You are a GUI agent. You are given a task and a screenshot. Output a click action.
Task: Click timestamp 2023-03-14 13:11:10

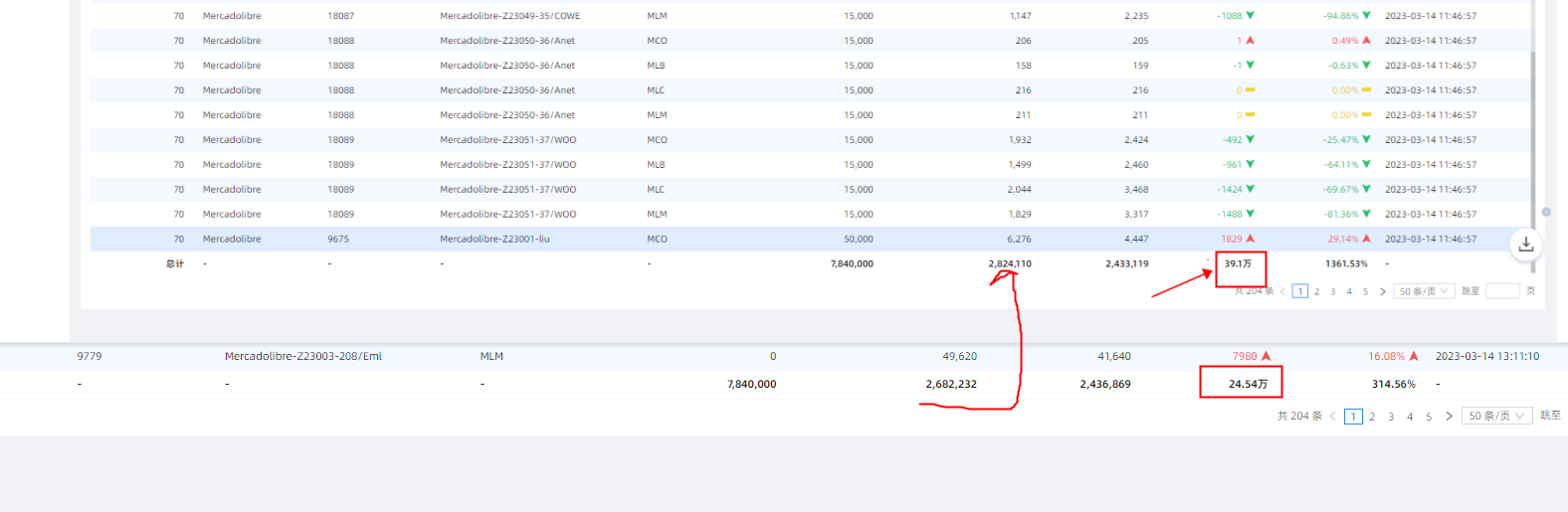coord(1487,356)
